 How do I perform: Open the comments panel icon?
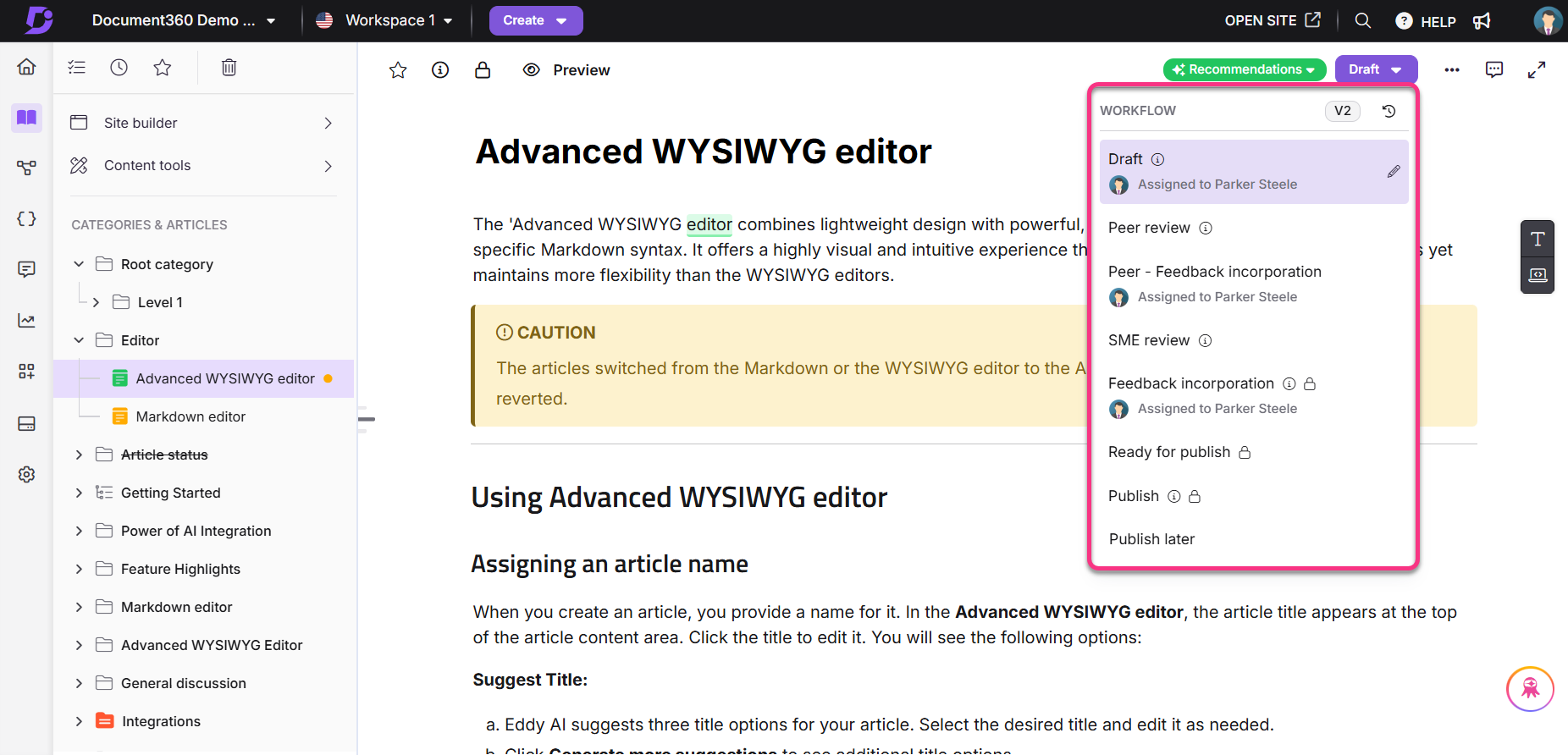click(1494, 69)
